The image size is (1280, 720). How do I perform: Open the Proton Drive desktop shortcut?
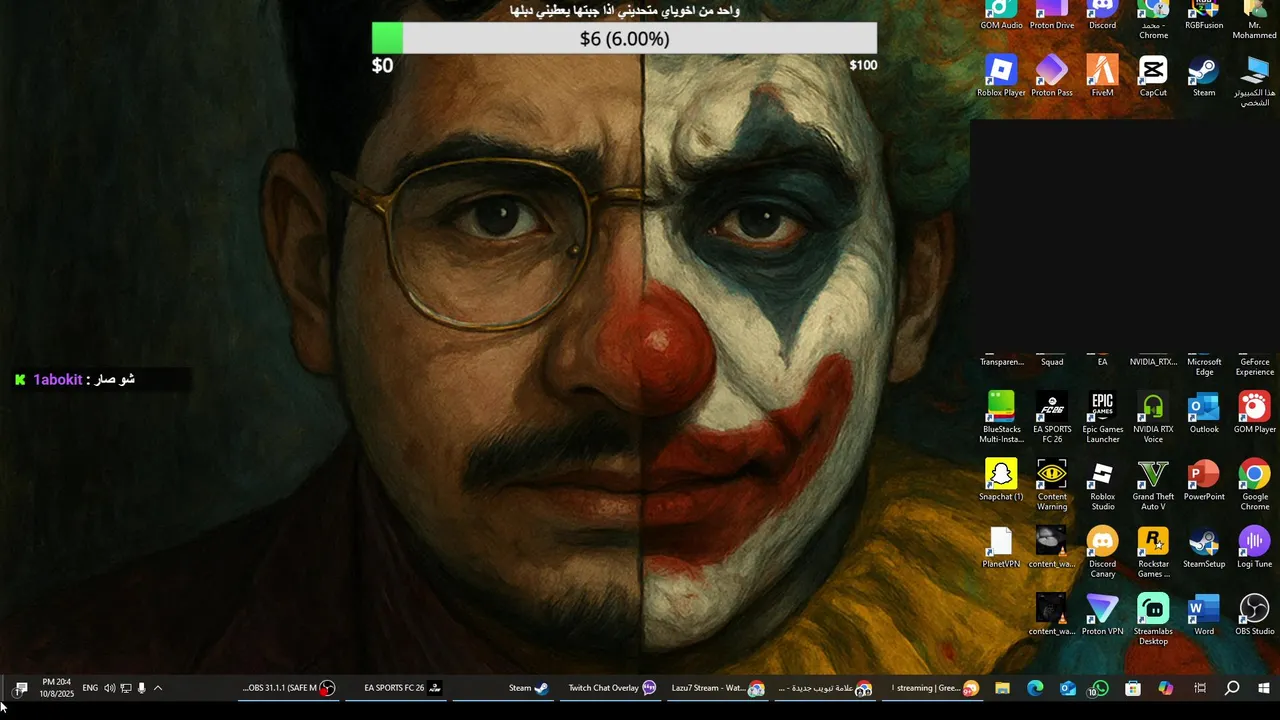click(1052, 15)
